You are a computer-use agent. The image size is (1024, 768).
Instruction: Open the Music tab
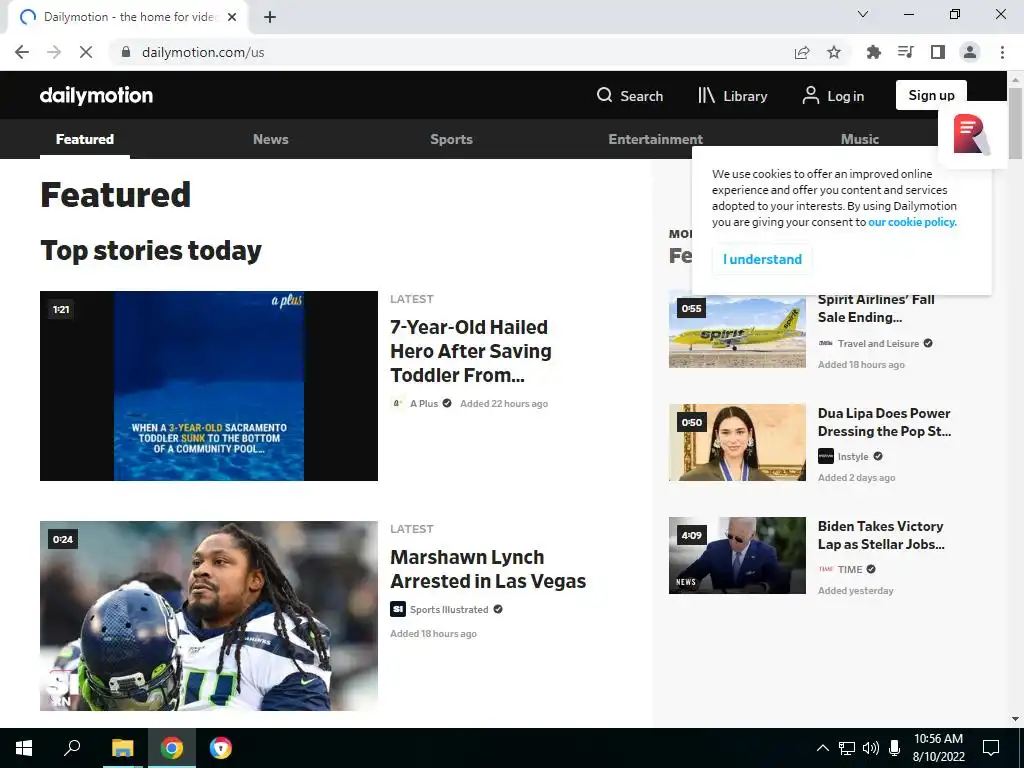pyautogui.click(x=859, y=139)
